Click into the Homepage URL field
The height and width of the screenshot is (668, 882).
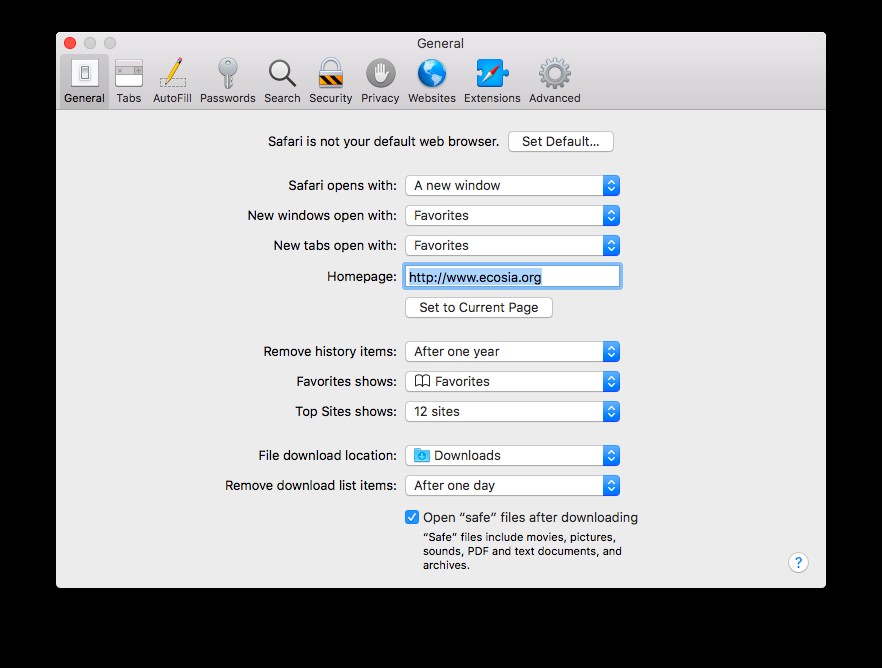tap(512, 277)
